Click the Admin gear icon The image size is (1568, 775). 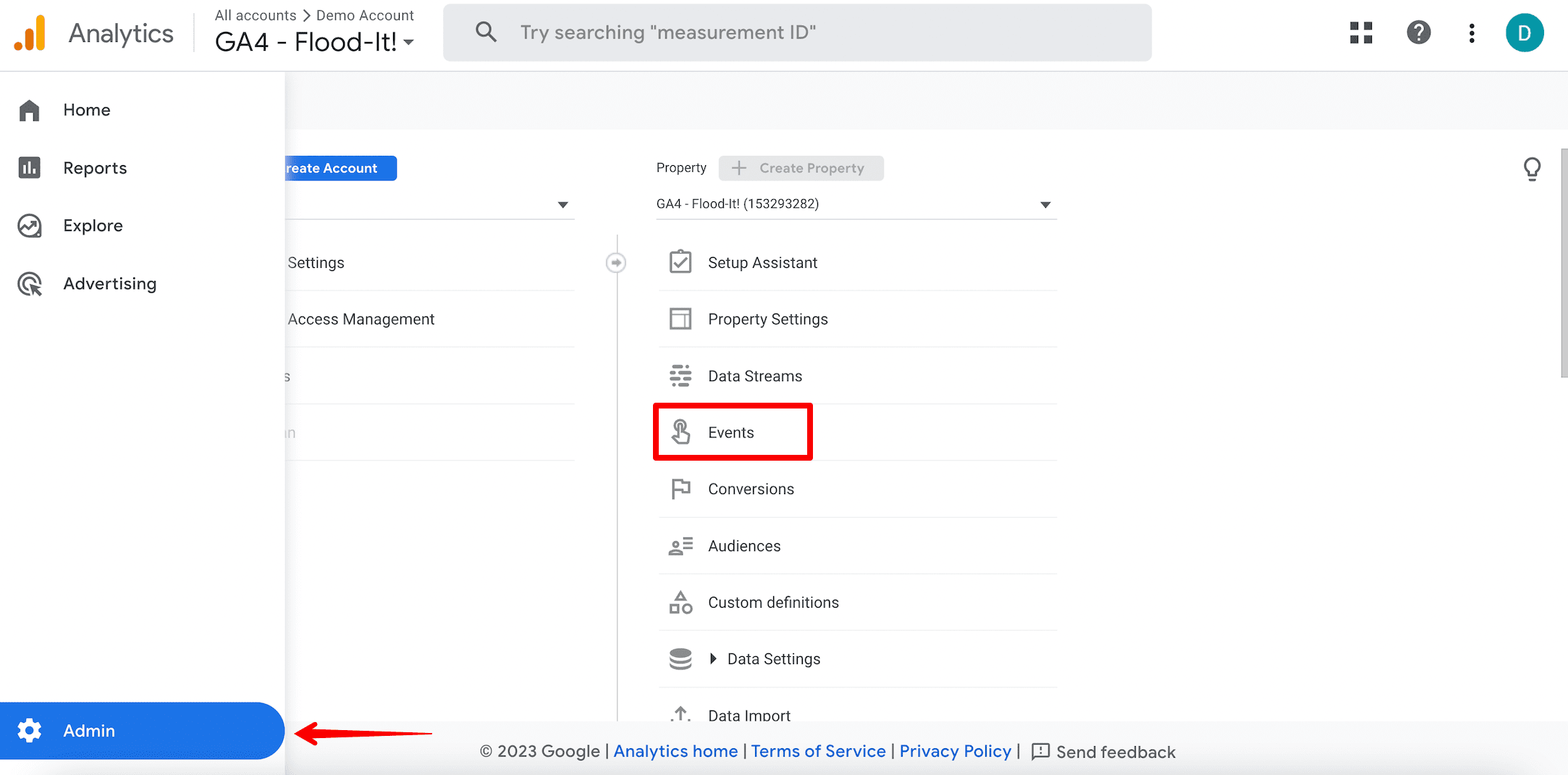pyautogui.click(x=30, y=731)
